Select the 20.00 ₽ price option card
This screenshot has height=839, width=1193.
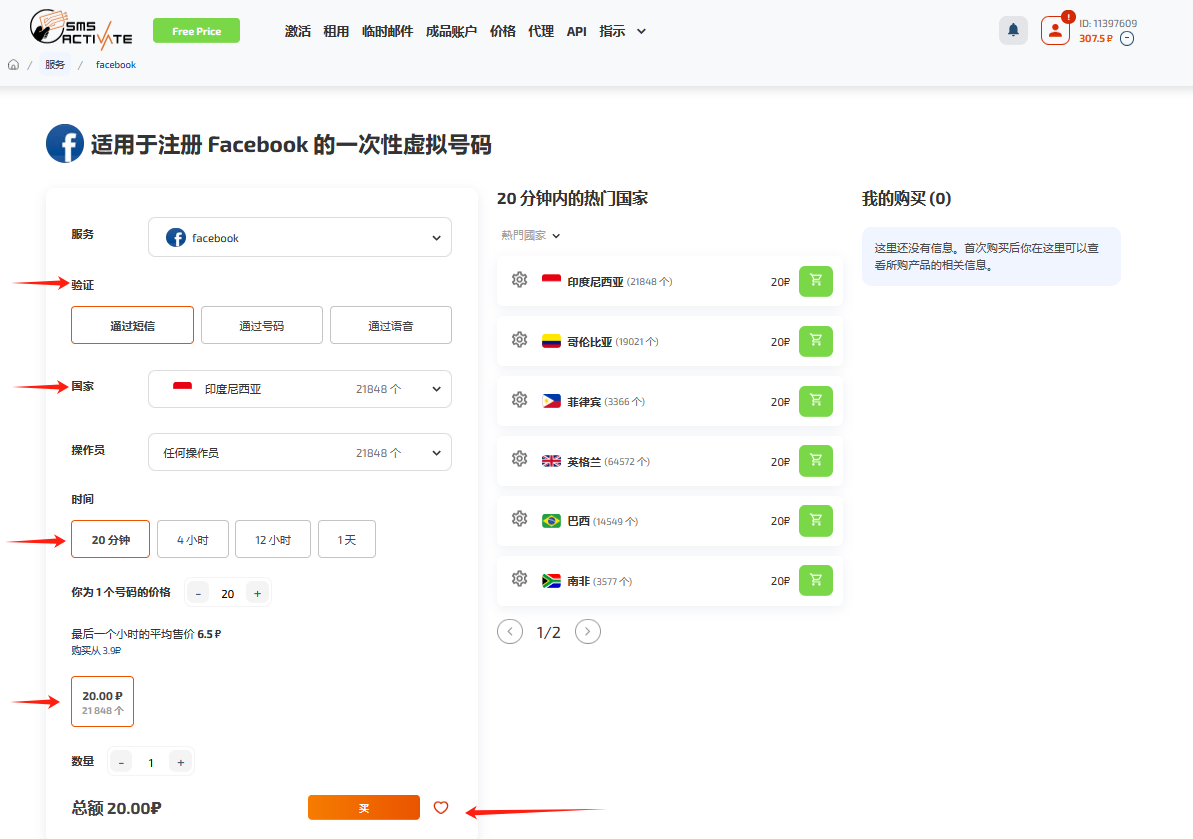click(x=103, y=701)
